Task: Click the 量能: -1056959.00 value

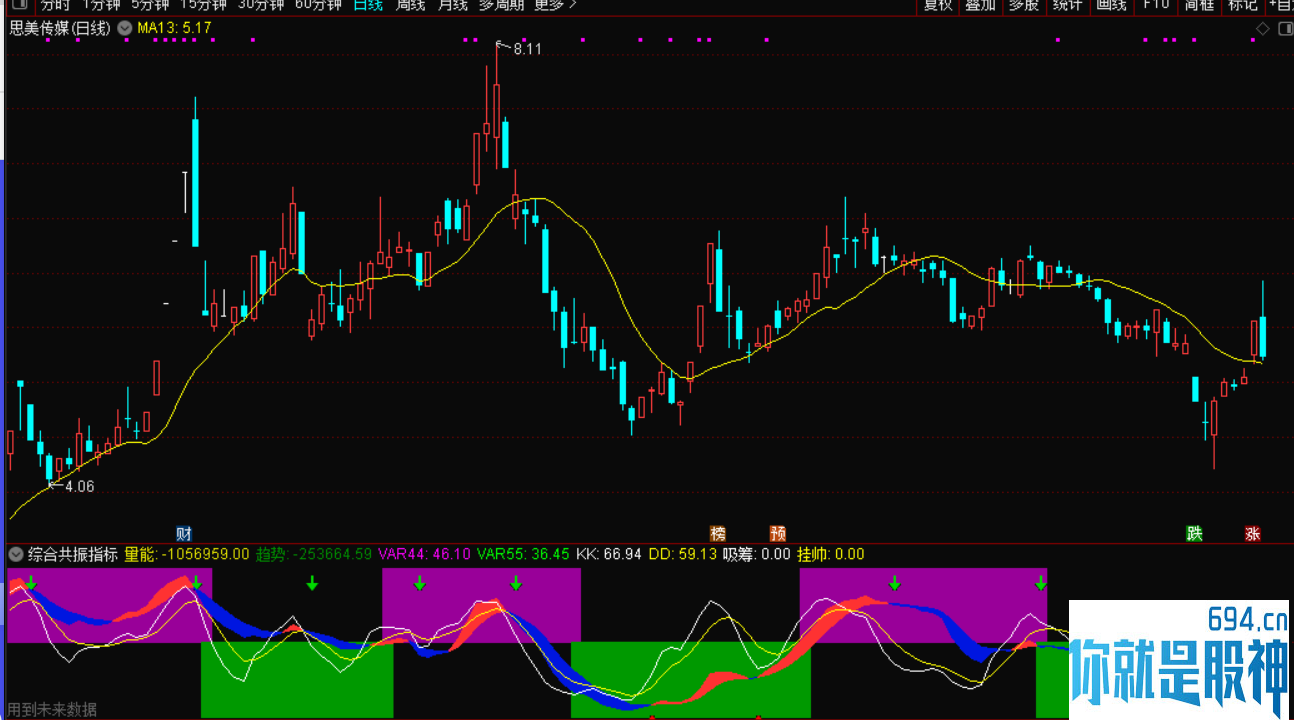Action: 186,554
